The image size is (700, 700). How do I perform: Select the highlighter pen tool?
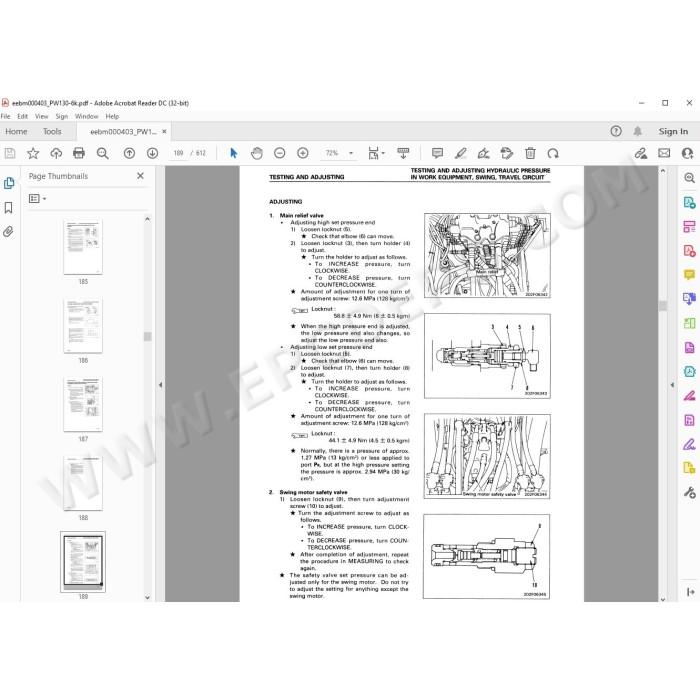click(461, 154)
